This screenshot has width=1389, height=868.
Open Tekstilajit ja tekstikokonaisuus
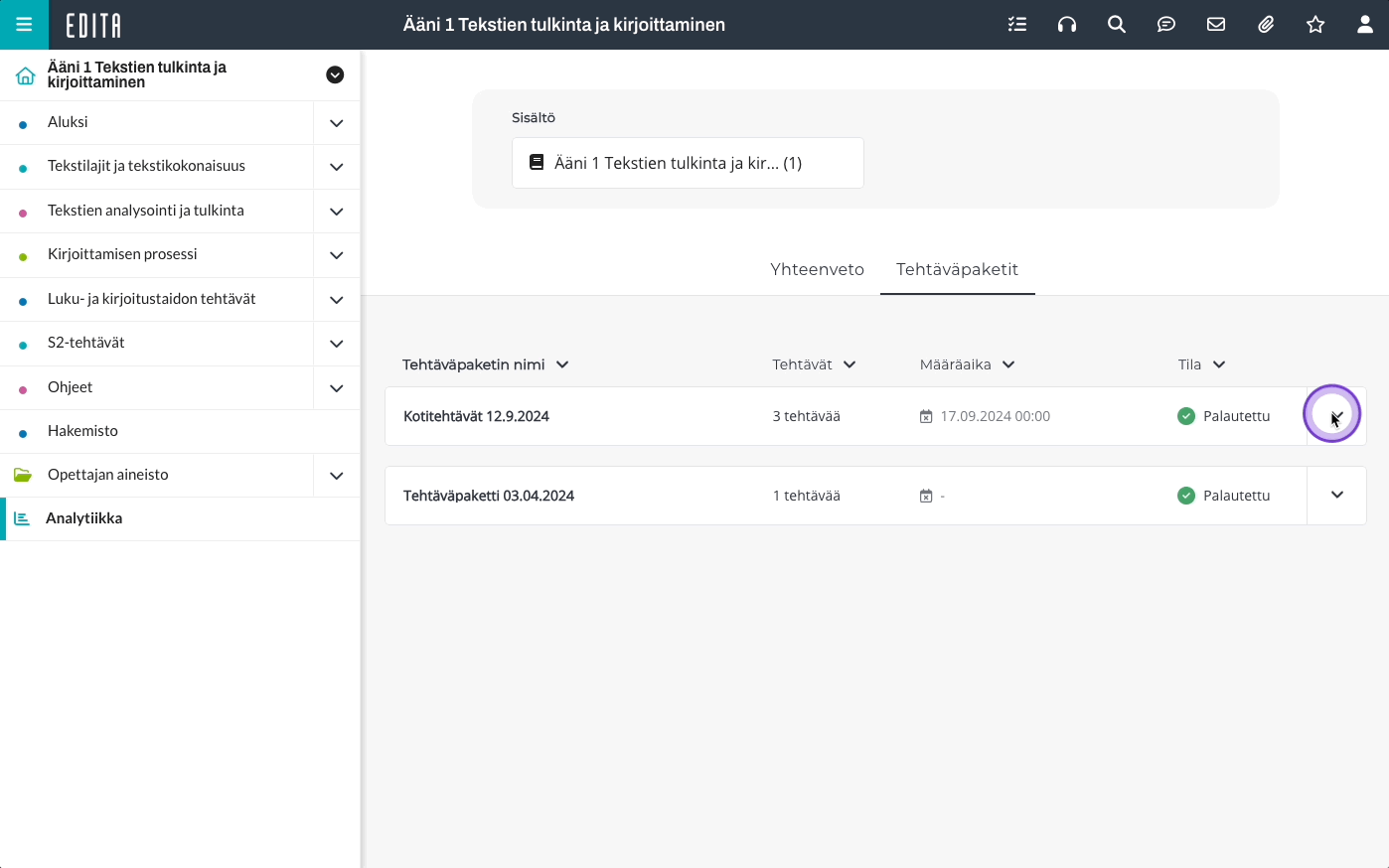point(146,166)
